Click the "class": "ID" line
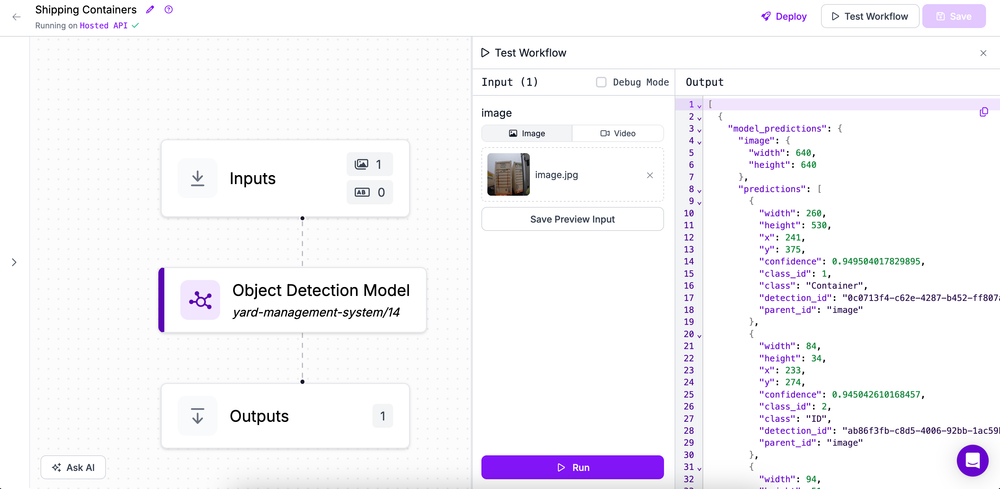 click(795, 418)
